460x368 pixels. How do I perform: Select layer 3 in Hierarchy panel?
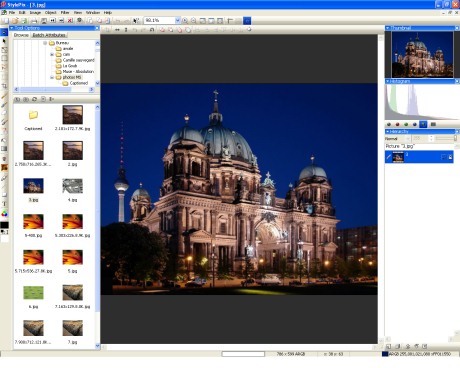[420, 157]
